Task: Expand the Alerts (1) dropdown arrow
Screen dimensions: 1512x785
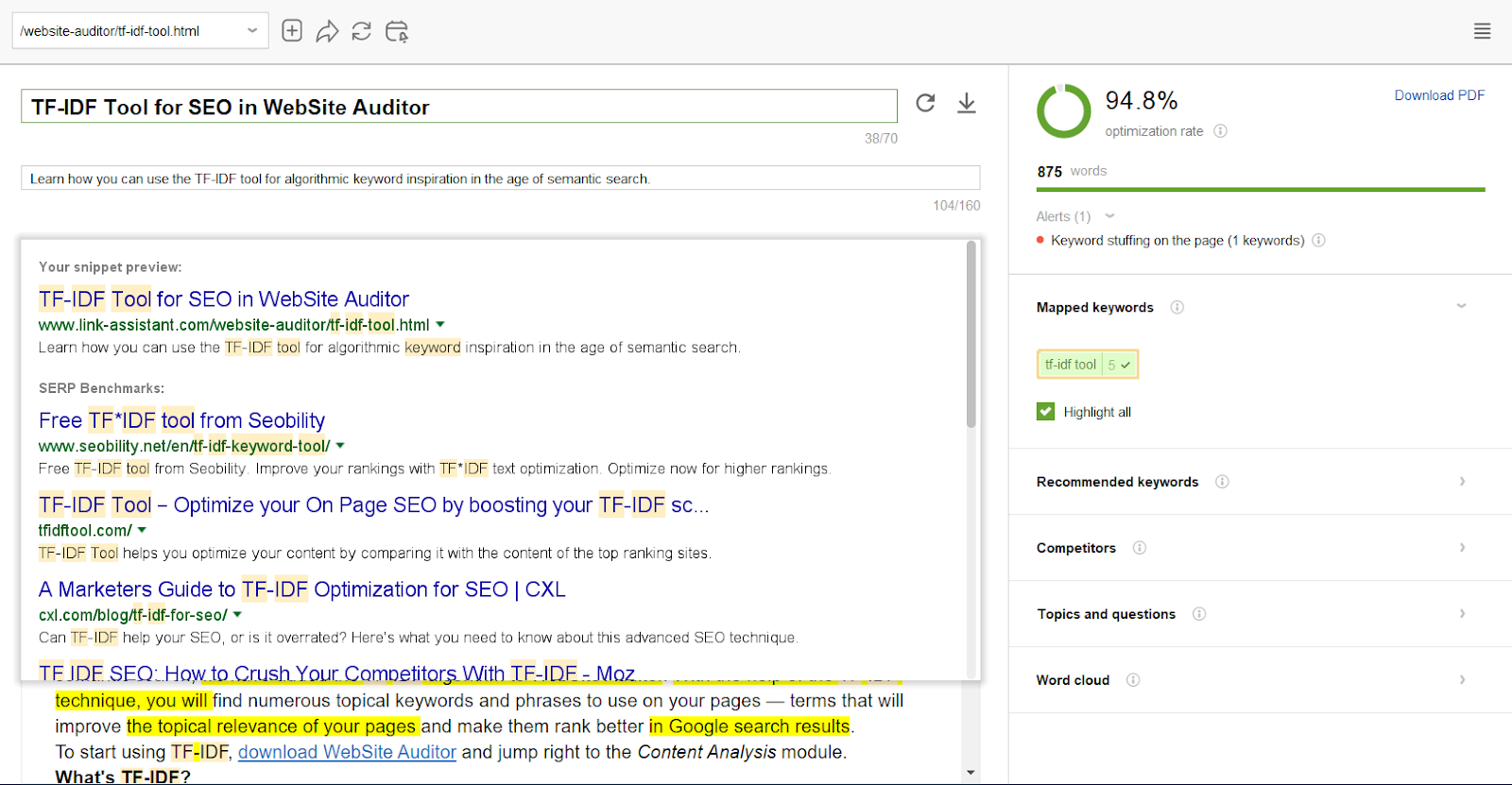Action: coord(1110,216)
